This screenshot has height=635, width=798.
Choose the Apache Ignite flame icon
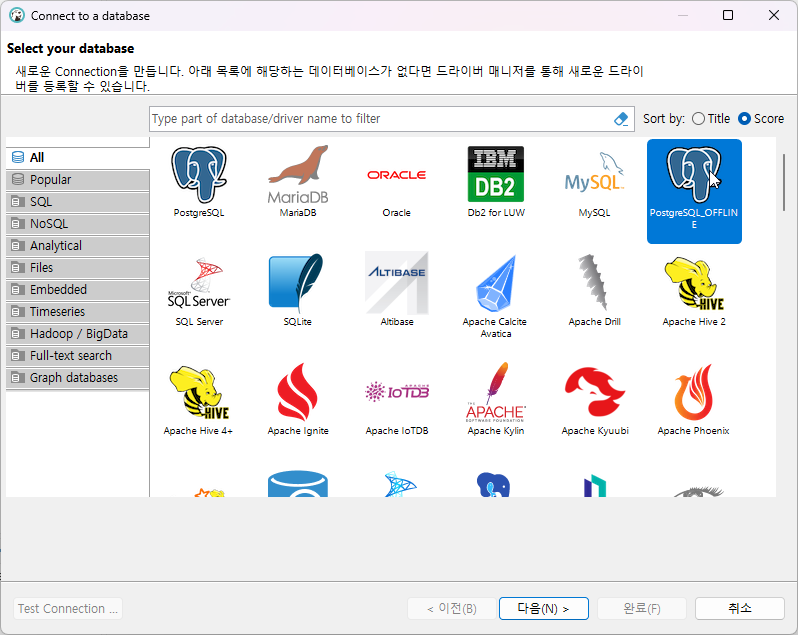298,392
